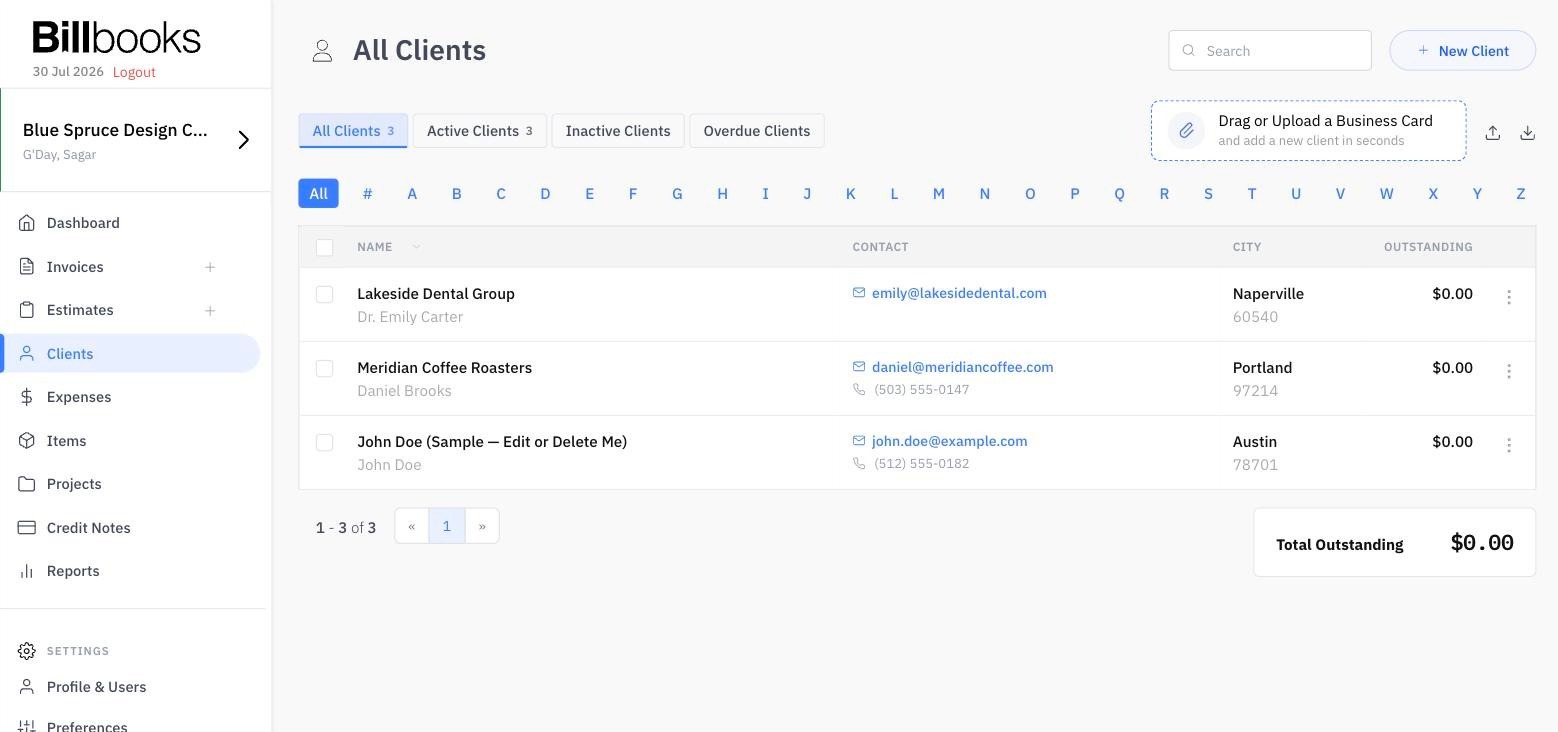
Task: Add a new estimate with plus icon
Action: pyautogui.click(x=210, y=310)
